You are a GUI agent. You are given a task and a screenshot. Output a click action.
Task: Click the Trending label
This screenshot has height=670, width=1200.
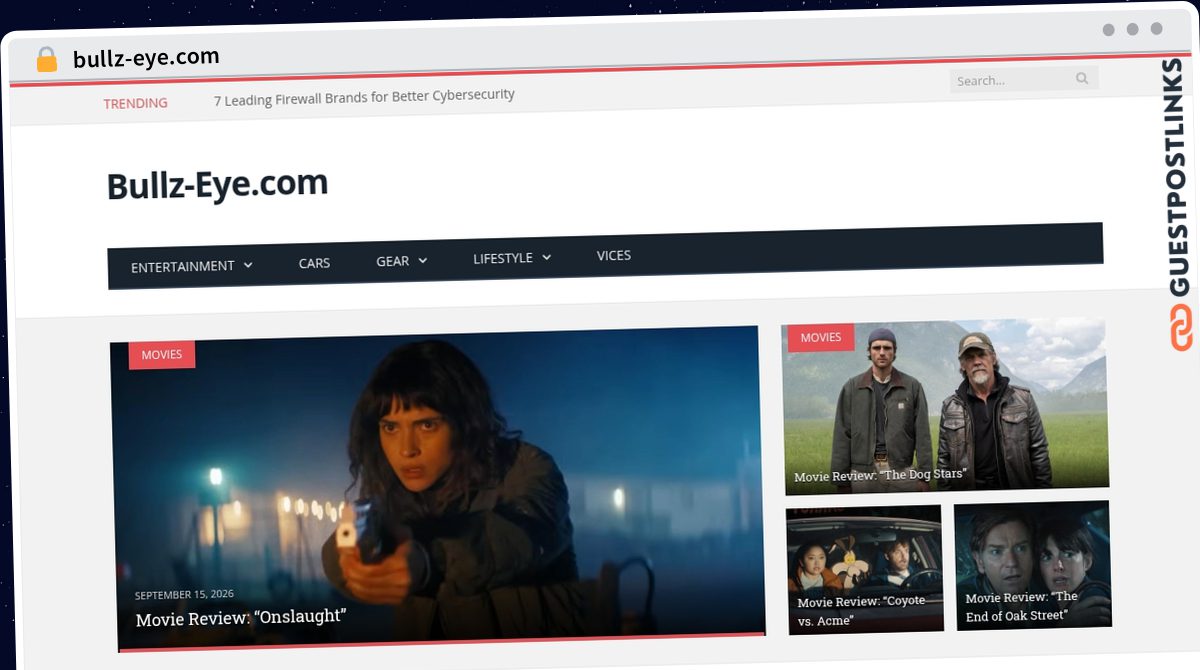click(135, 103)
